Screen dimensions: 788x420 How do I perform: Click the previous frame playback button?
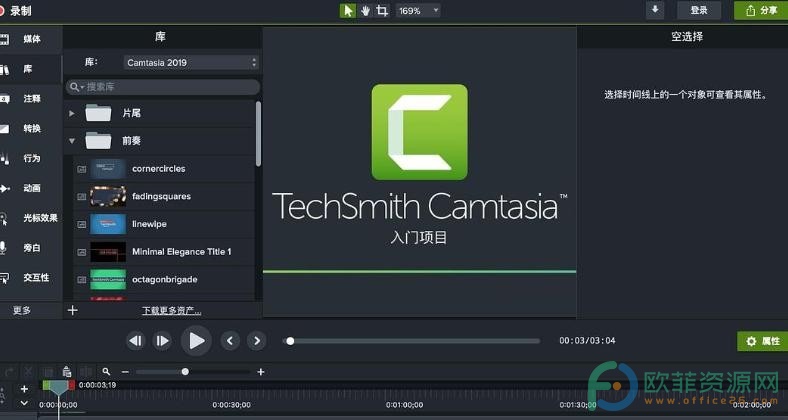135,341
